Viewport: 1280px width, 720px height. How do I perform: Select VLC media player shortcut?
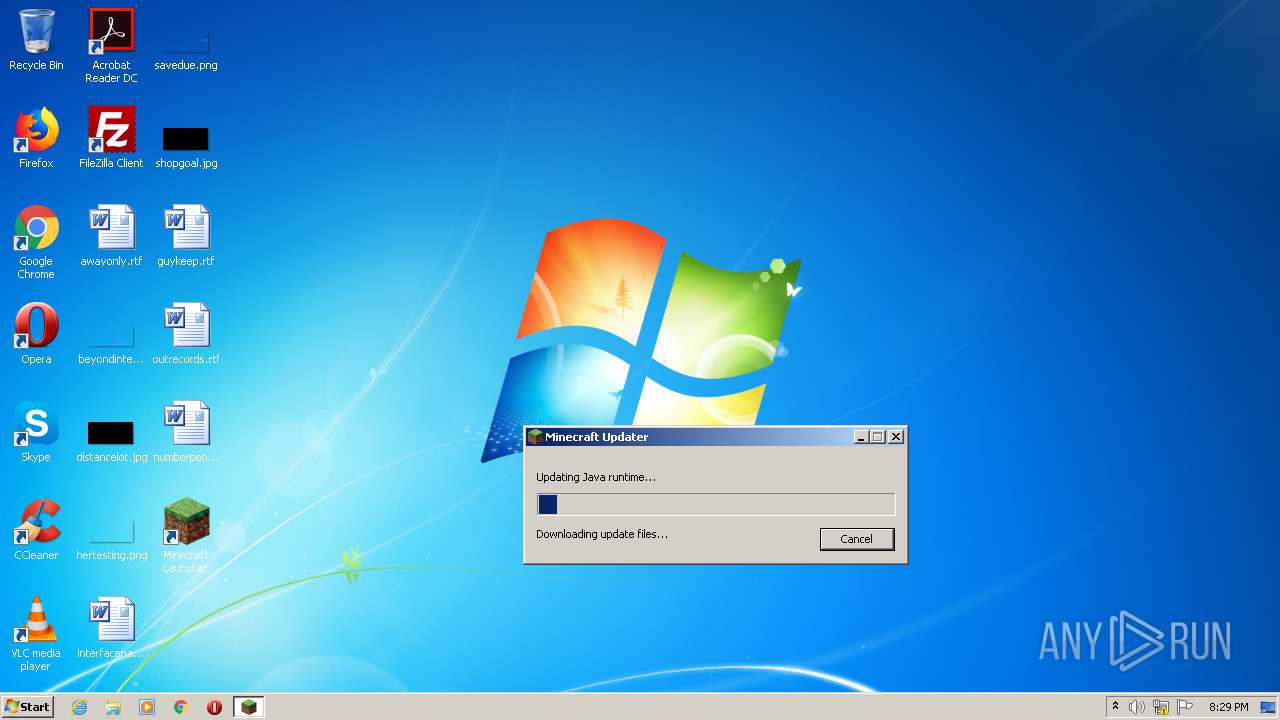point(36,634)
